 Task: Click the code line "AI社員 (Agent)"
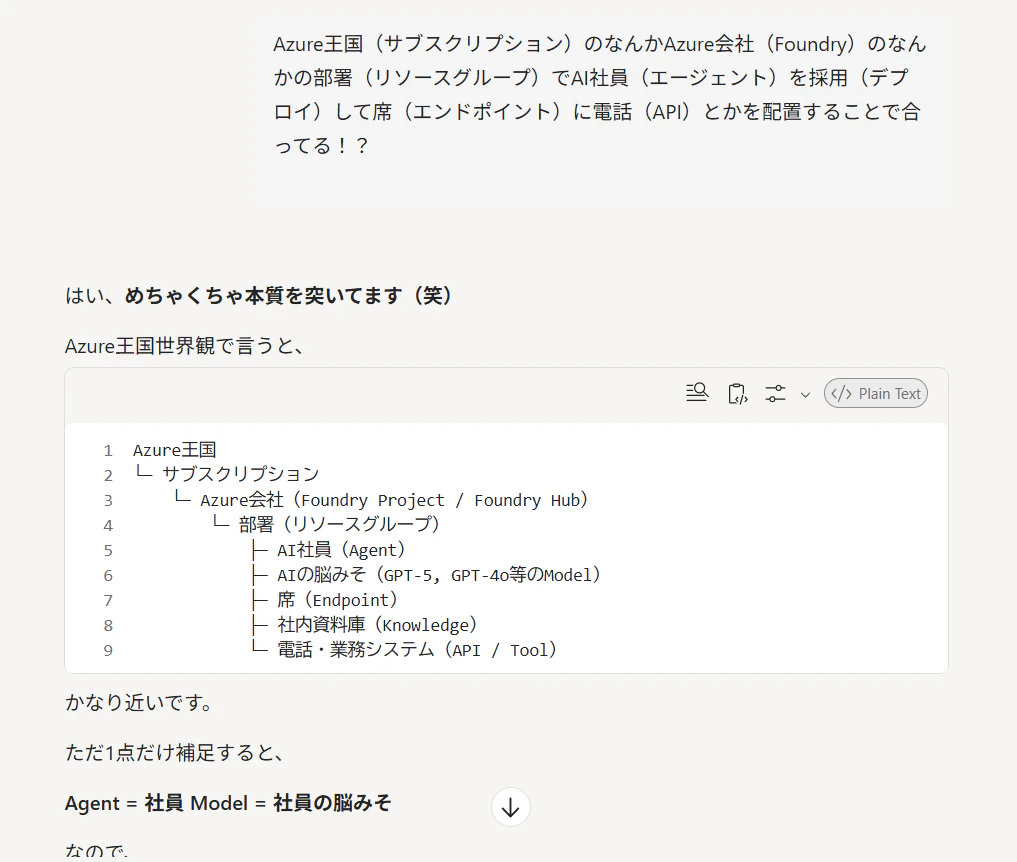click(341, 550)
